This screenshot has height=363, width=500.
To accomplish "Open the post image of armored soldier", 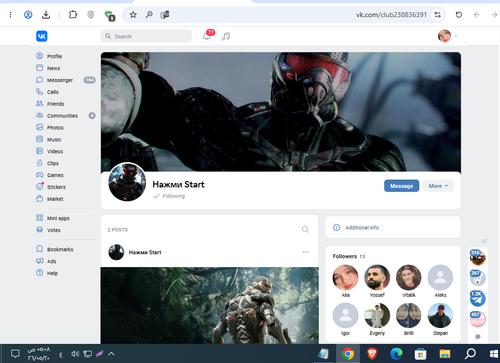I will pos(210,305).
